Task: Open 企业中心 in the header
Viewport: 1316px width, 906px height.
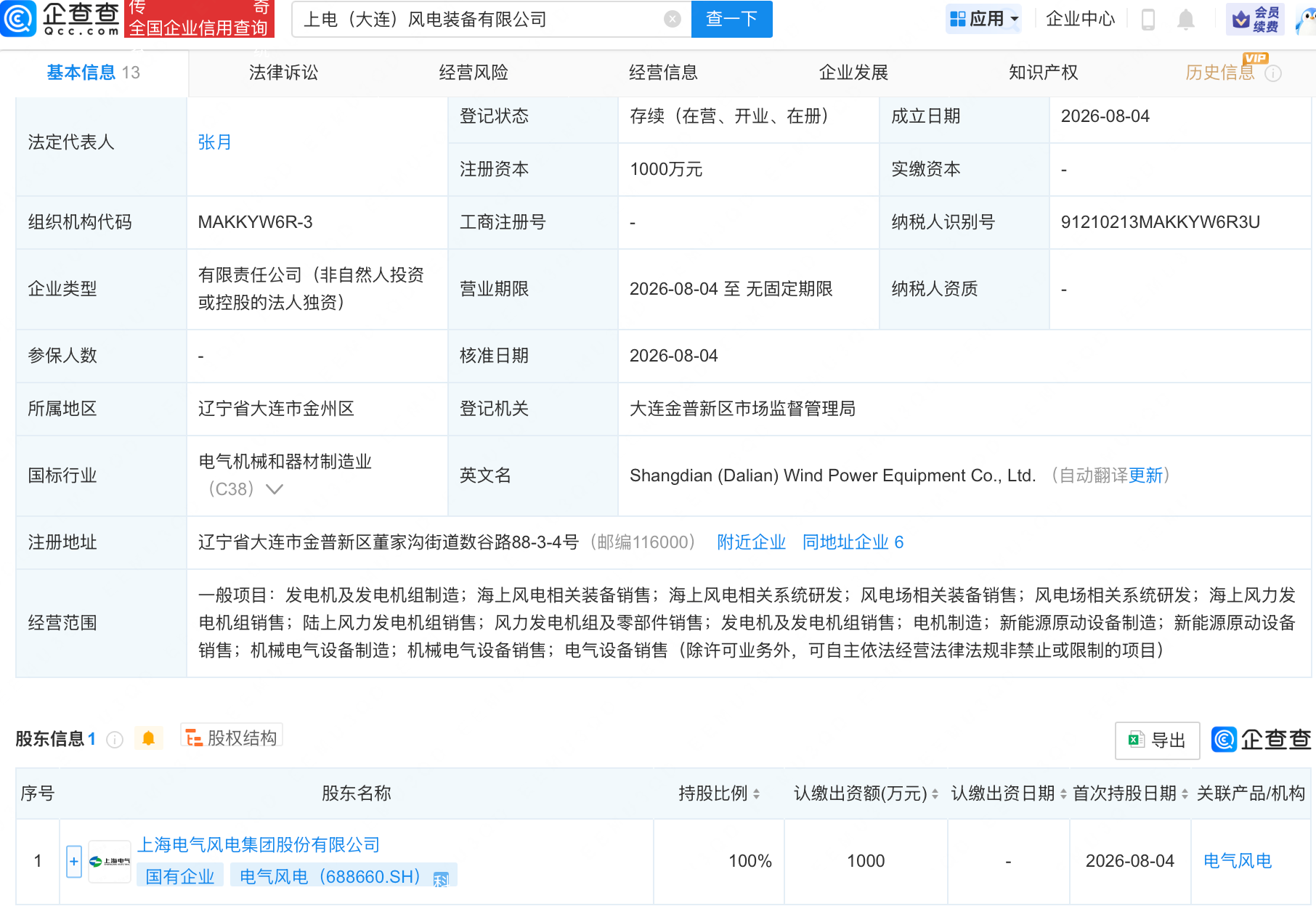Action: pos(1080,19)
